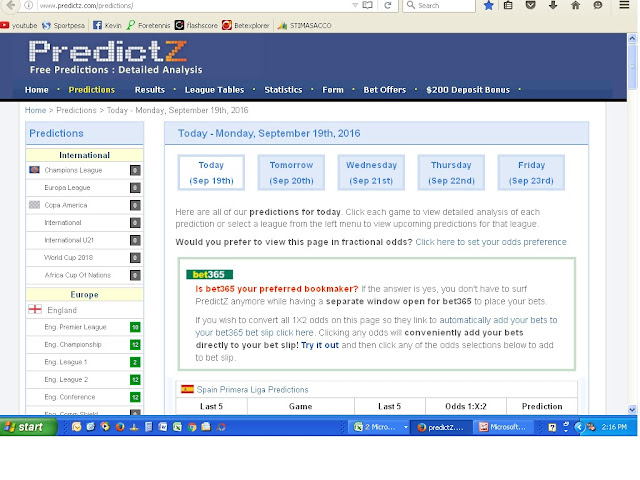Launch Excel from quick launch bar
Screen dimensions: 640x480
coord(177,427)
